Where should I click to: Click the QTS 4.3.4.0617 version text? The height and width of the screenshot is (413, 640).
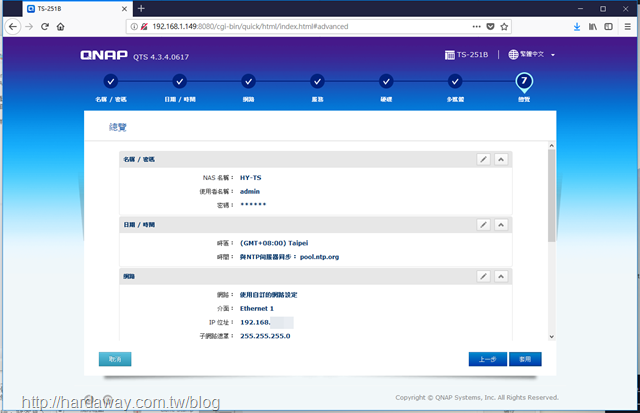[x=161, y=57]
